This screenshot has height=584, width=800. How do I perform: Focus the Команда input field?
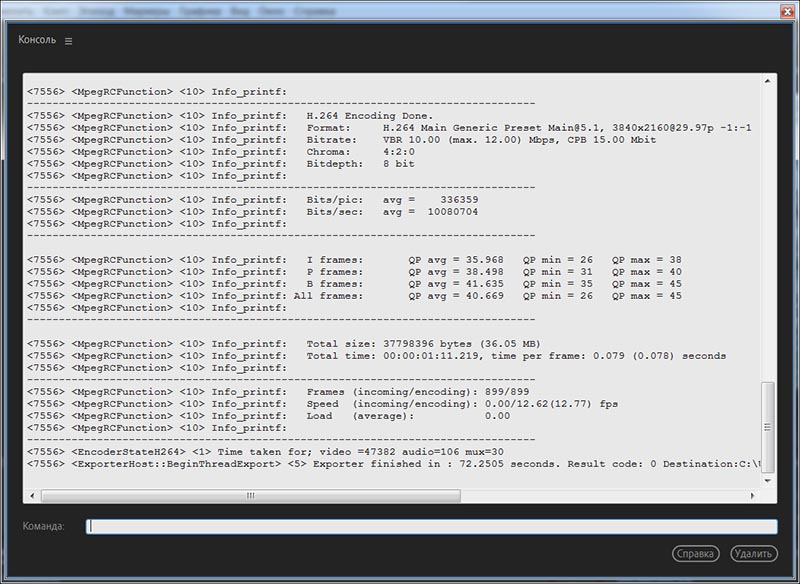[432, 526]
